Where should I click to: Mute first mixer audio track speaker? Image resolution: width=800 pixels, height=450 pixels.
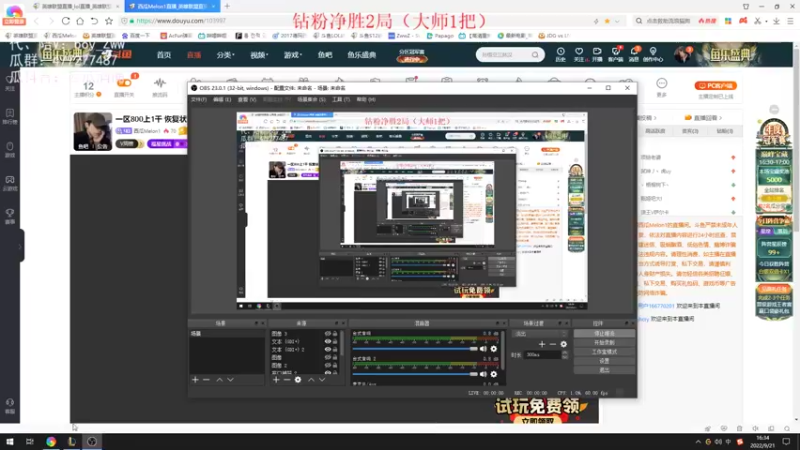[x=483, y=349]
